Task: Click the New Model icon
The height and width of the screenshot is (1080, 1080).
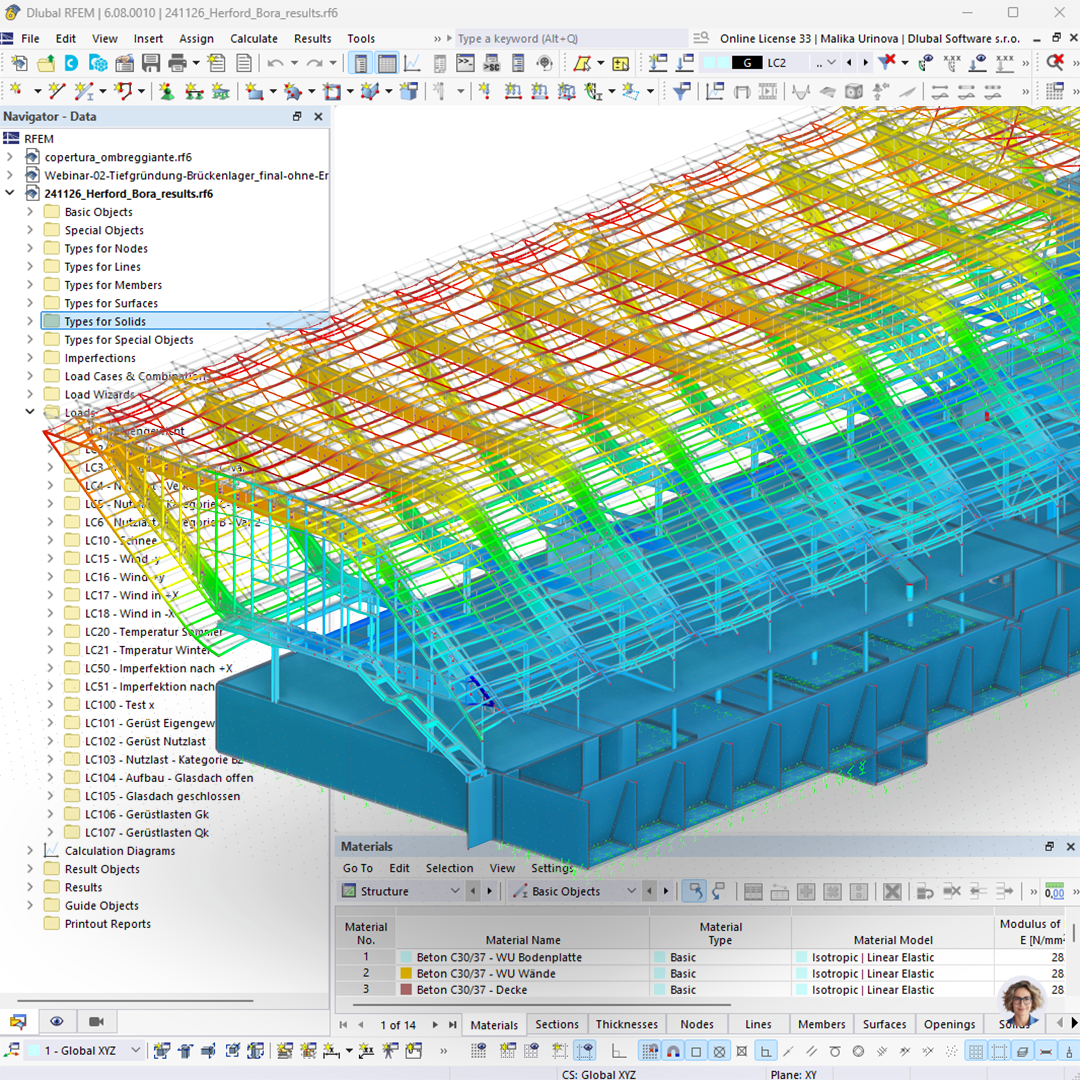Action: 19,63
